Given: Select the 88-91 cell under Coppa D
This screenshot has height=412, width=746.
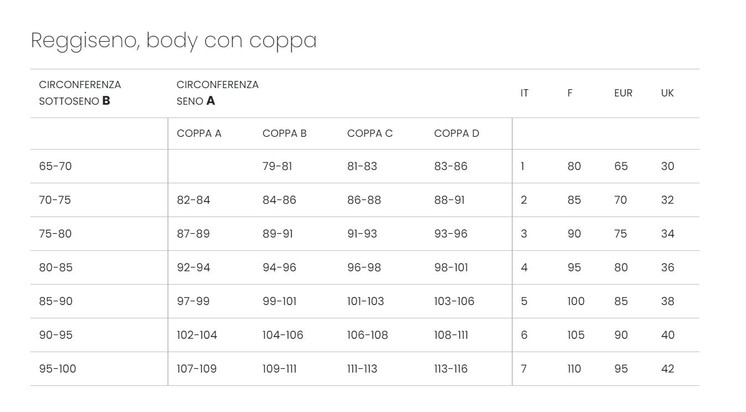Looking at the screenshot, I should (450, 200).
